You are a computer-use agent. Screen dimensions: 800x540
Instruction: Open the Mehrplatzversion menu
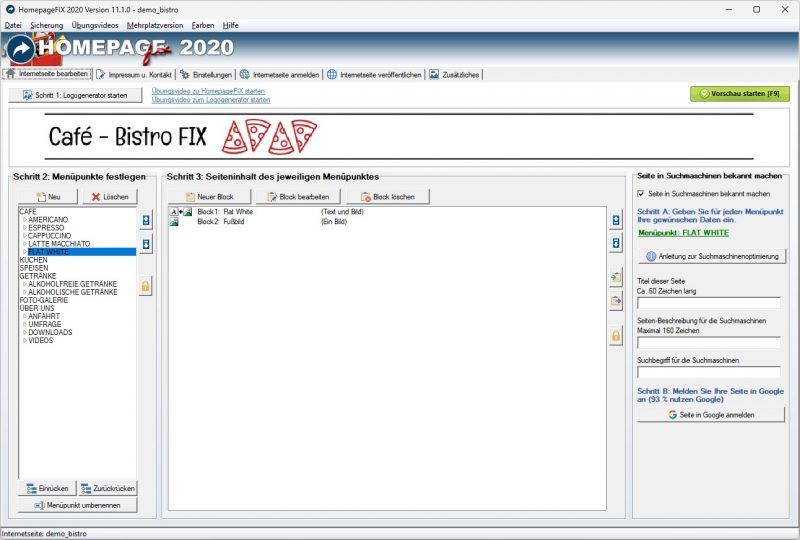click(x=155, y=25)
